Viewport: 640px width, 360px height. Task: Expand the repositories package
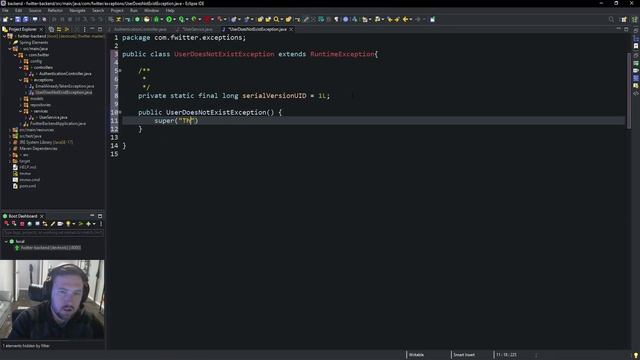(20, 105)
